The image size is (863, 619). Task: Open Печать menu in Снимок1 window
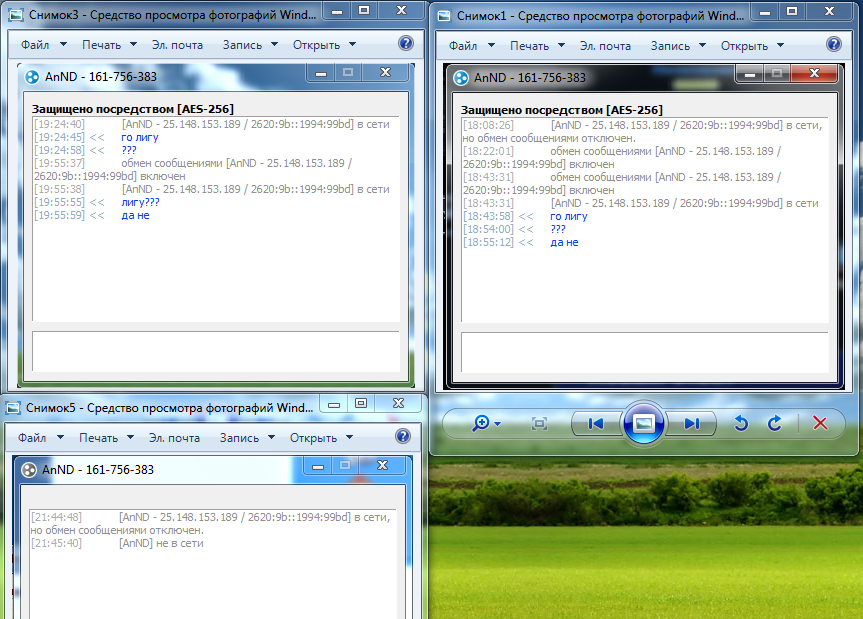point(537,46)
